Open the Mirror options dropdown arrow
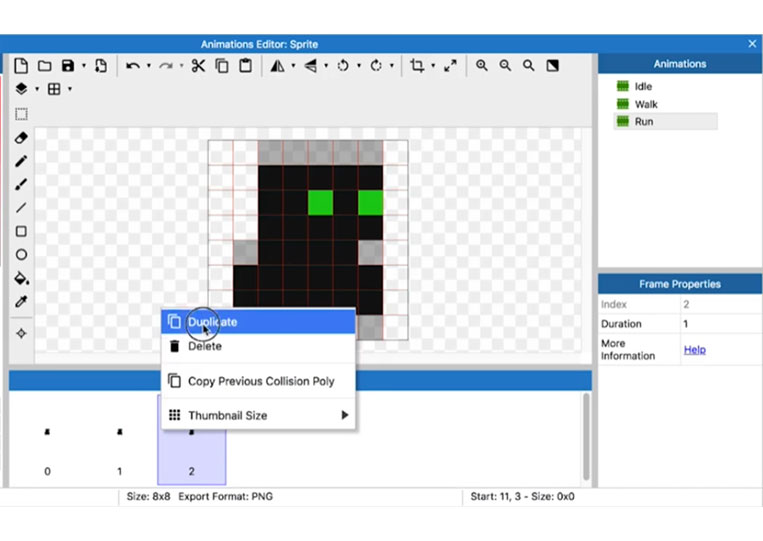This screenshot has width=763, height=541. click(x=293, y=66)
